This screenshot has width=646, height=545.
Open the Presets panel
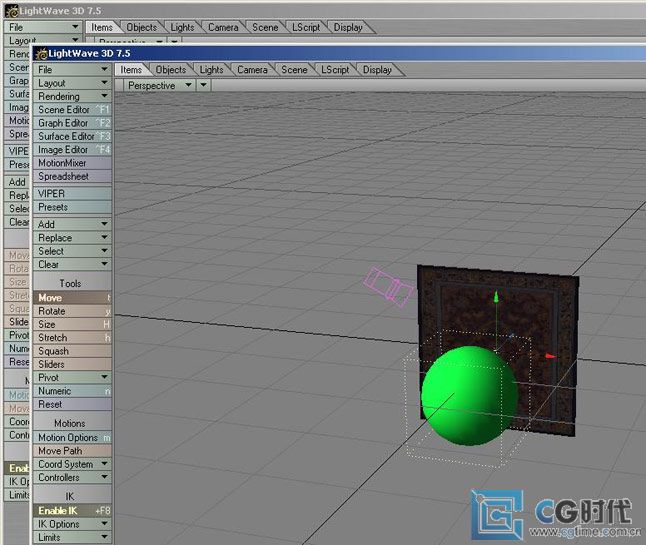click(72, 207)
